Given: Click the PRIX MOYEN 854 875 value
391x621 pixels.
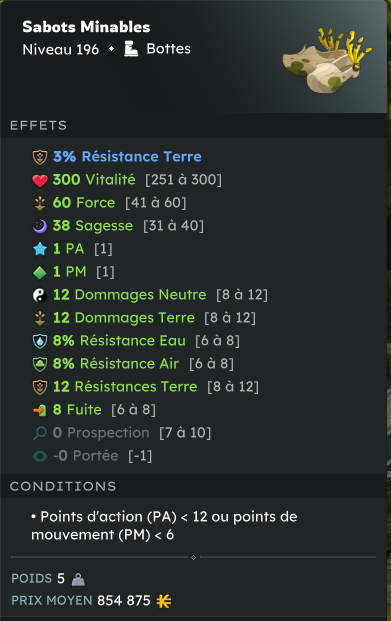Looking at the screenshot, I should click(x=124, y=601).
